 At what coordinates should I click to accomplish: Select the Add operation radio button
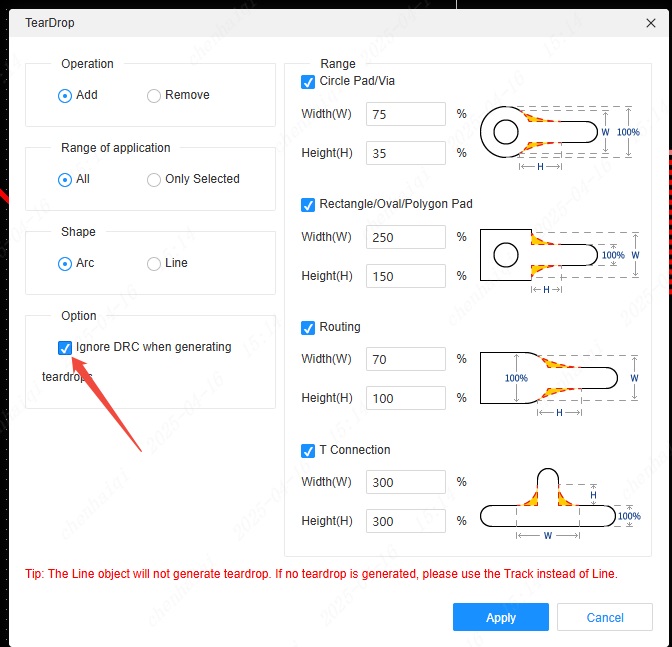[66, 95]
